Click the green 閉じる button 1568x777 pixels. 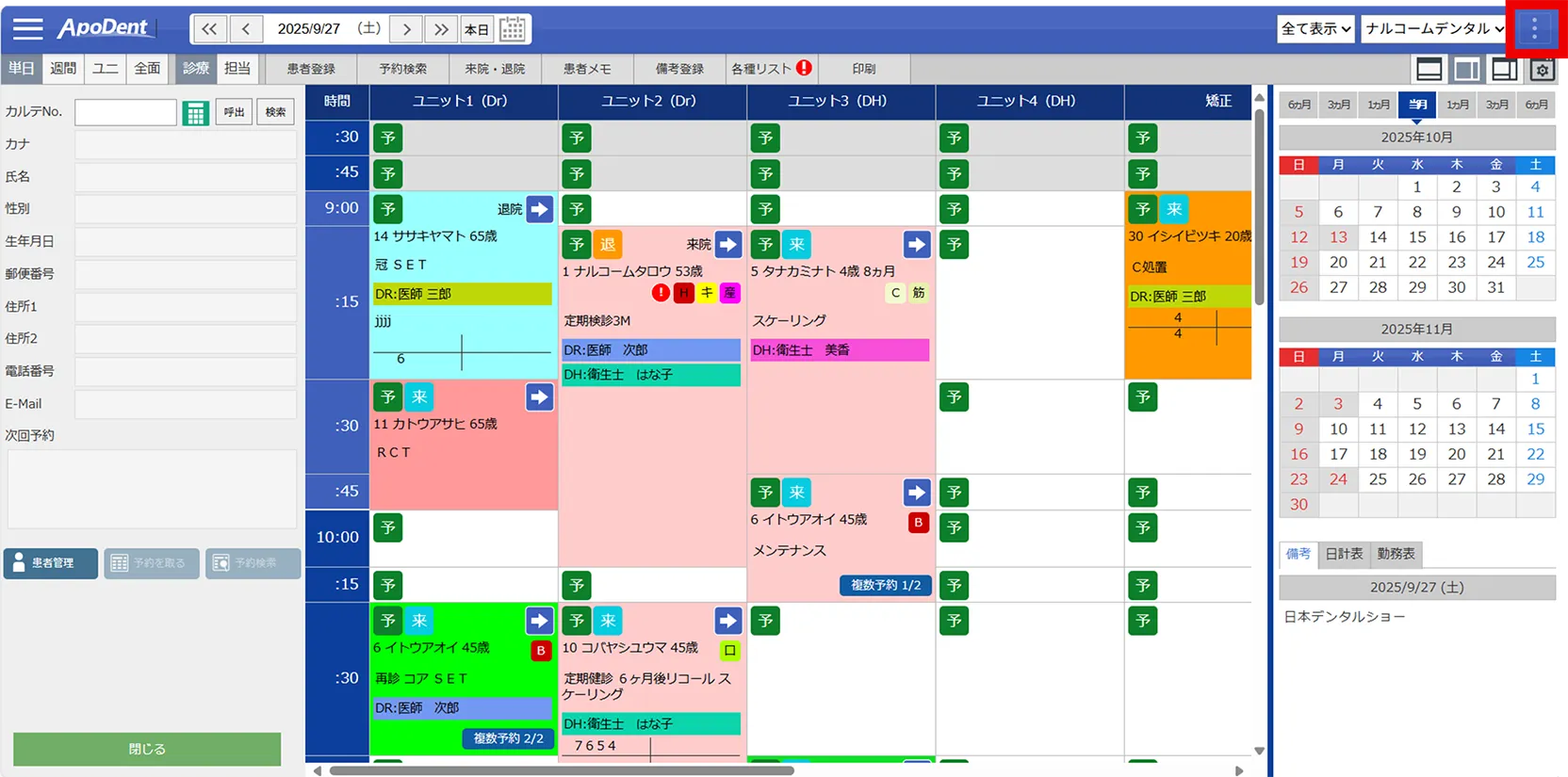coord(147,749)
